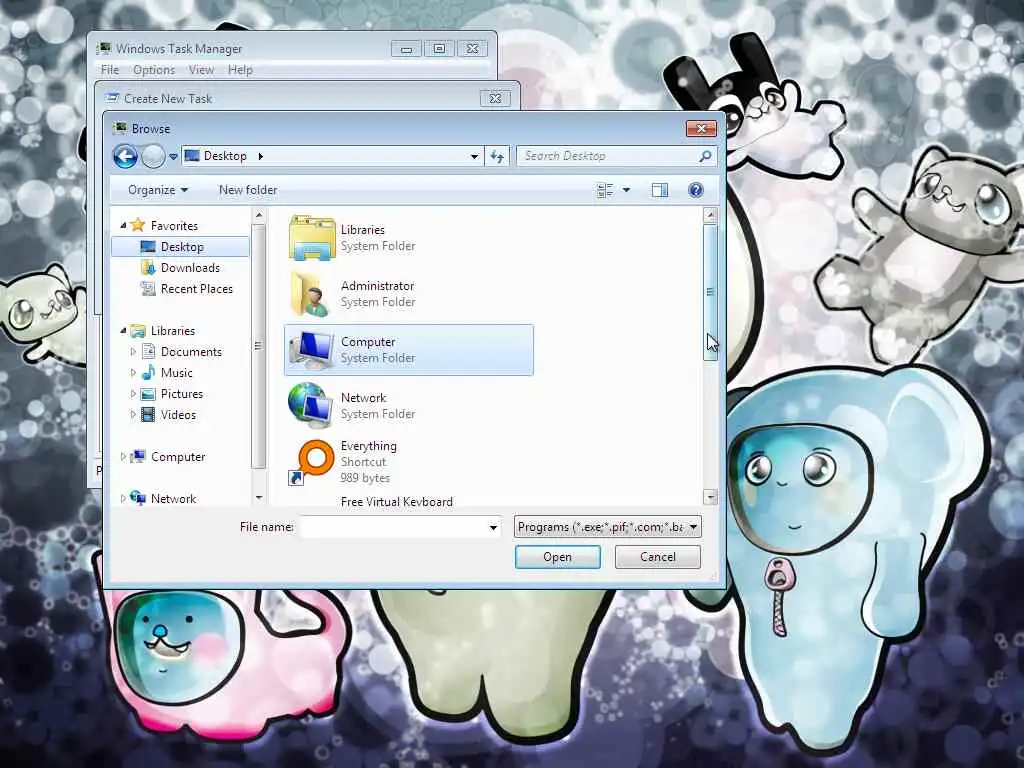Click the Videos film icon in sidebar
The width and height of the screenshot is (1024, 768).
[x=148, y=415]
